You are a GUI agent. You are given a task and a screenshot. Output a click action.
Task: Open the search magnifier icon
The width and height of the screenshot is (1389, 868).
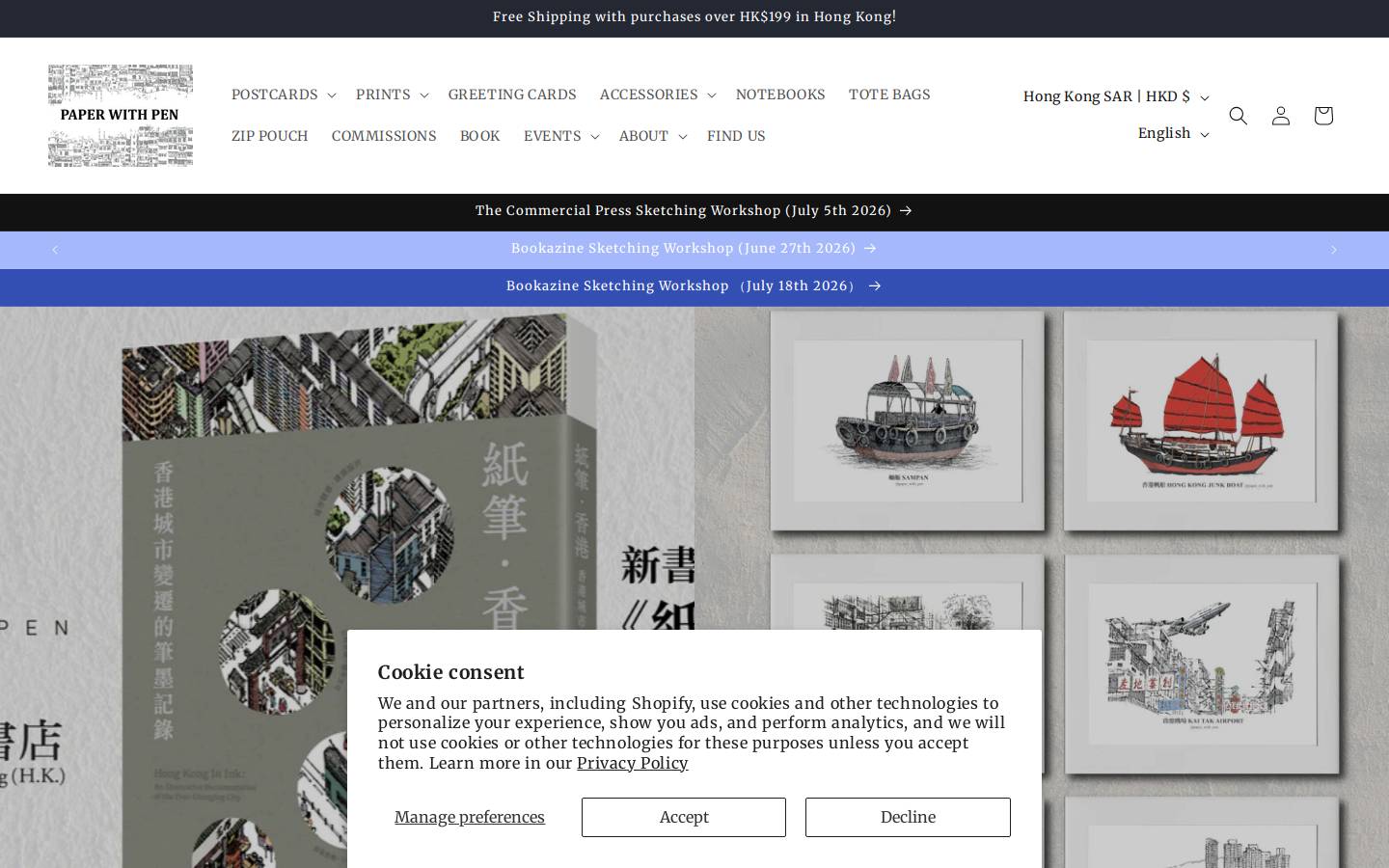(1239, 116)
